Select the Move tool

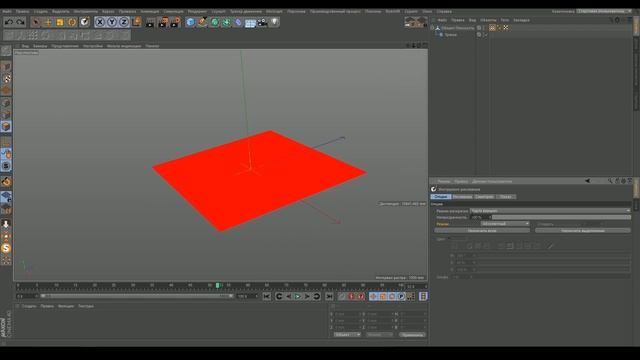coord(48,22)
